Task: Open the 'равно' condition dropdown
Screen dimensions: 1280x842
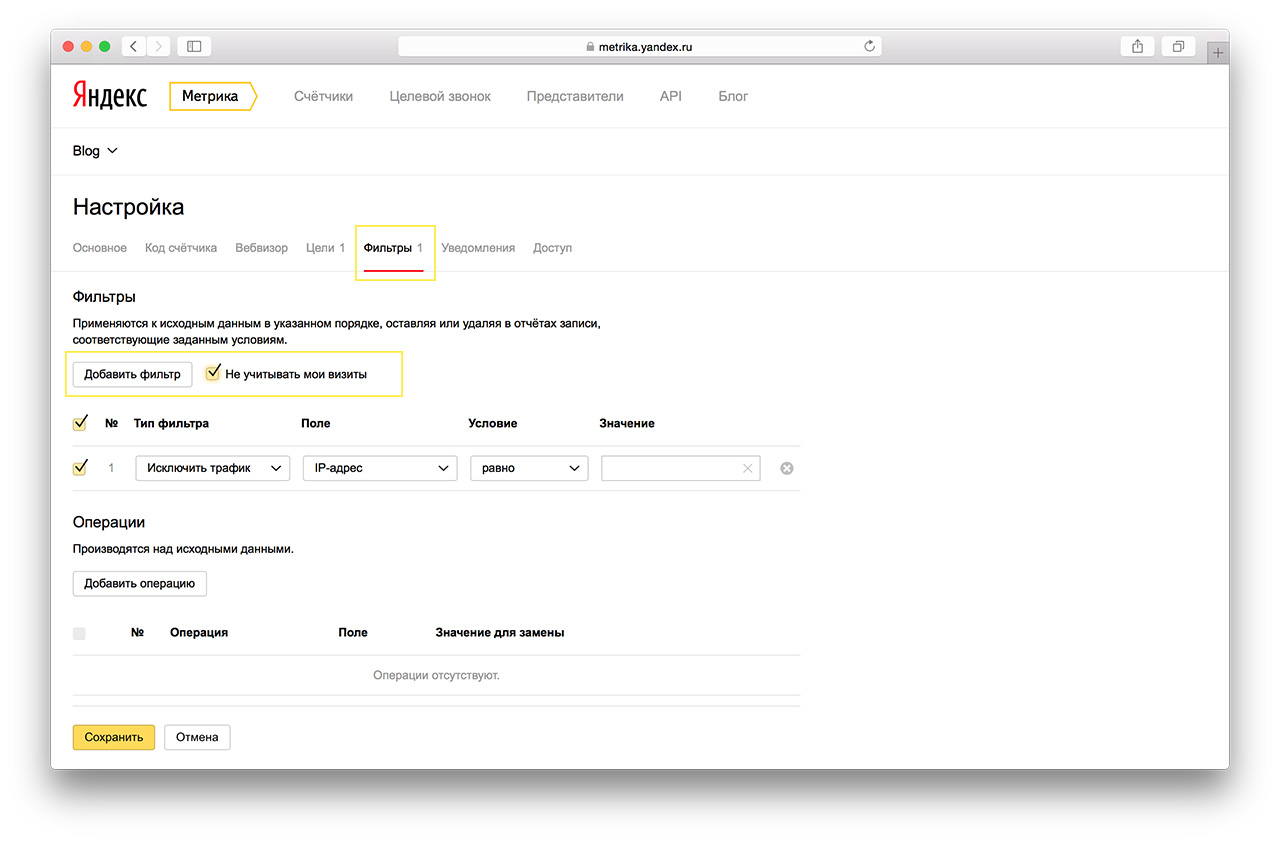Action: tap(529, 468)
